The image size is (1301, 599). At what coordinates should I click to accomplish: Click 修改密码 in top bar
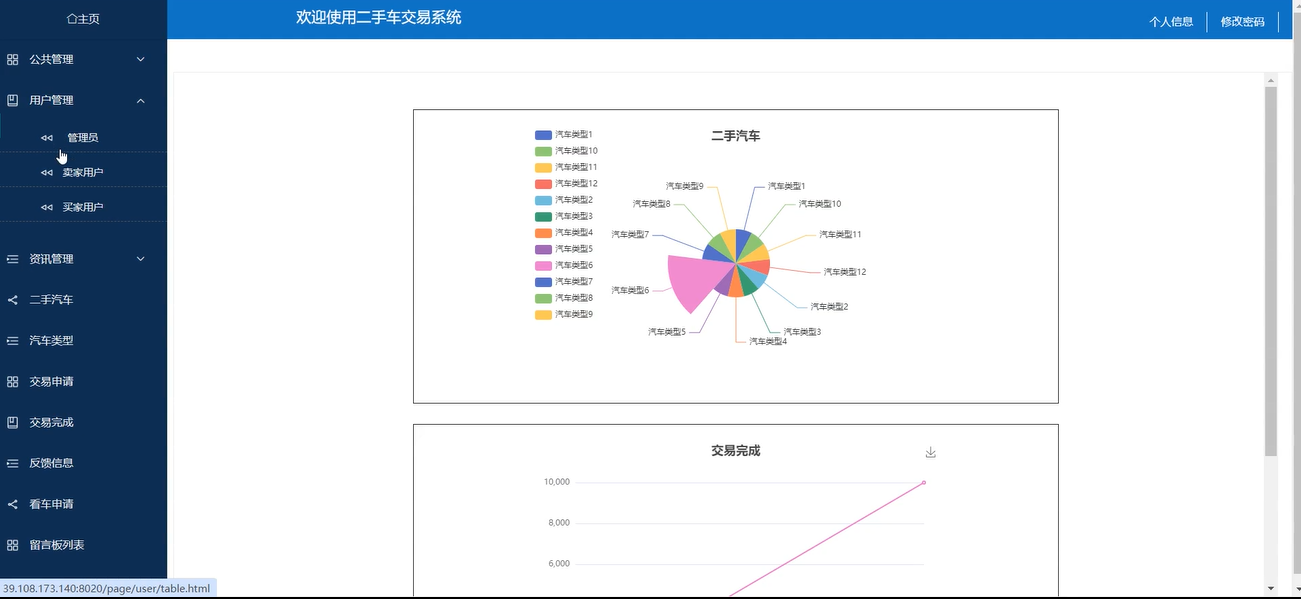[1243, 22]
